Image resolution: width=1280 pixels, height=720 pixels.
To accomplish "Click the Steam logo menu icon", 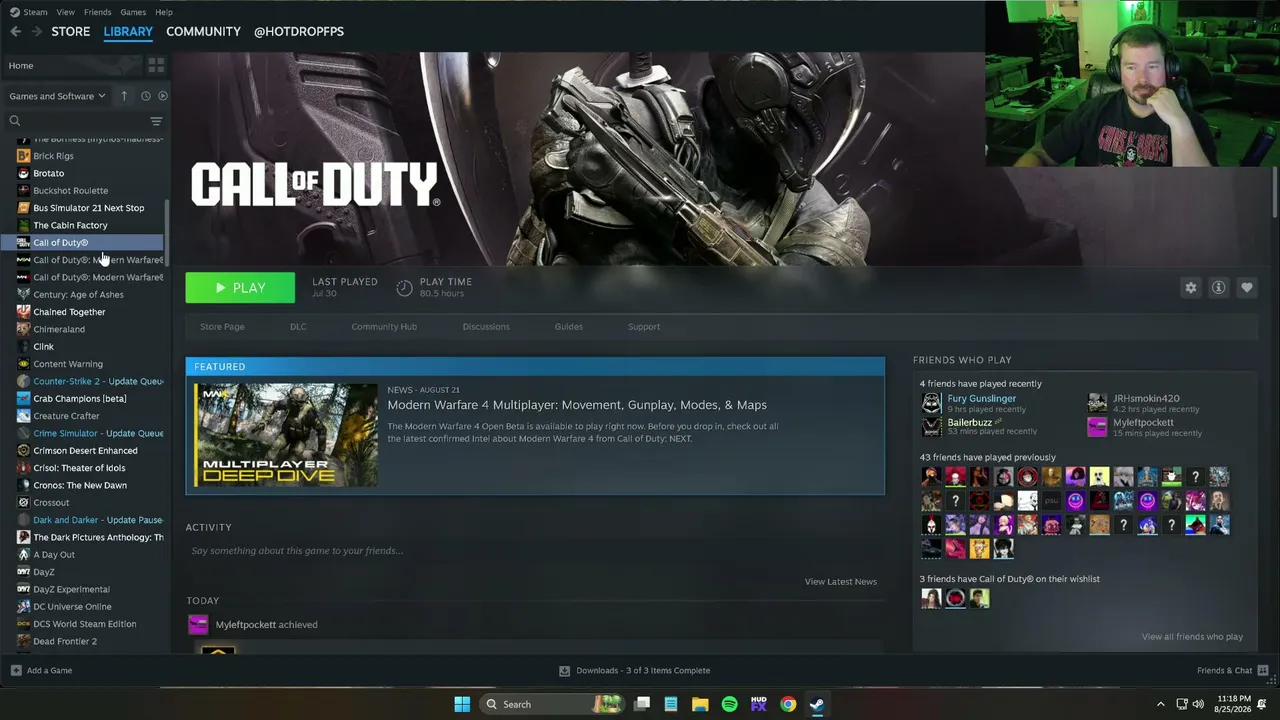I will click(14, 12).
